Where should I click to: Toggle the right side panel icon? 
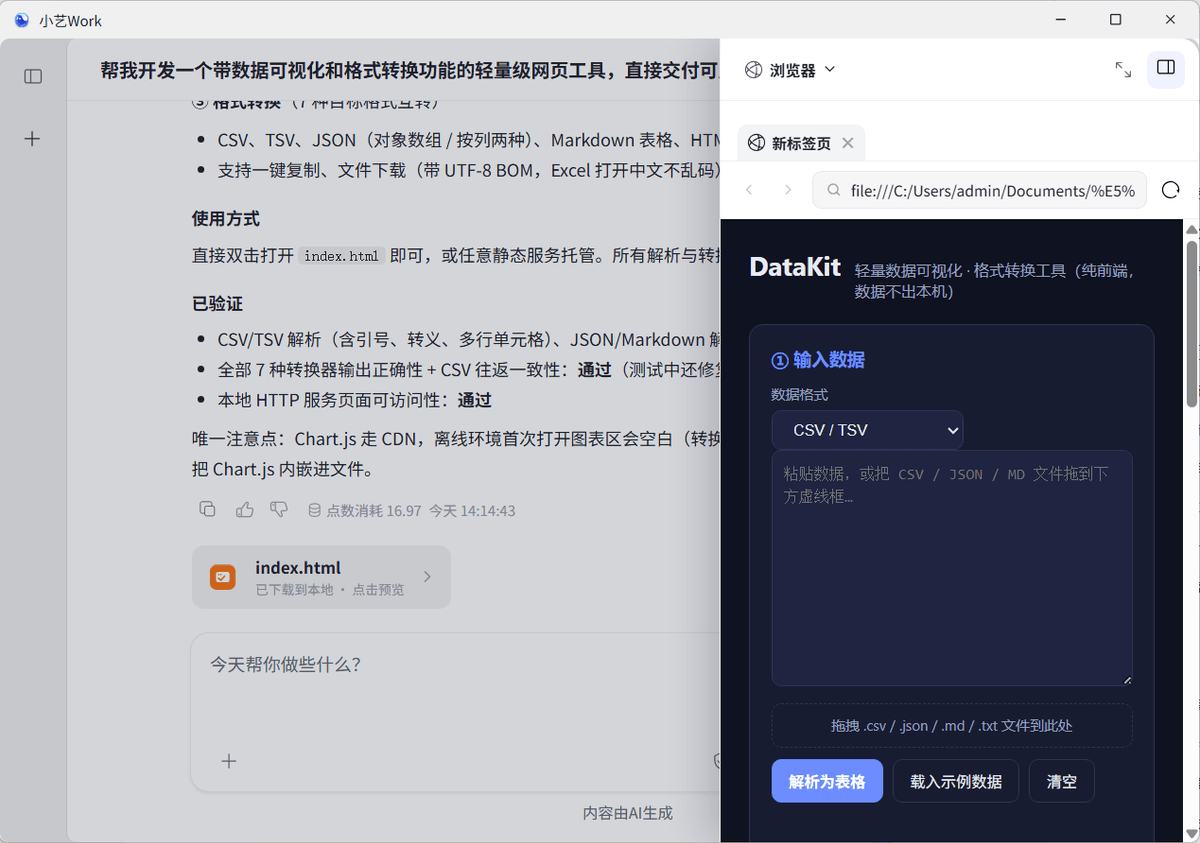[x=1165, y=68]
